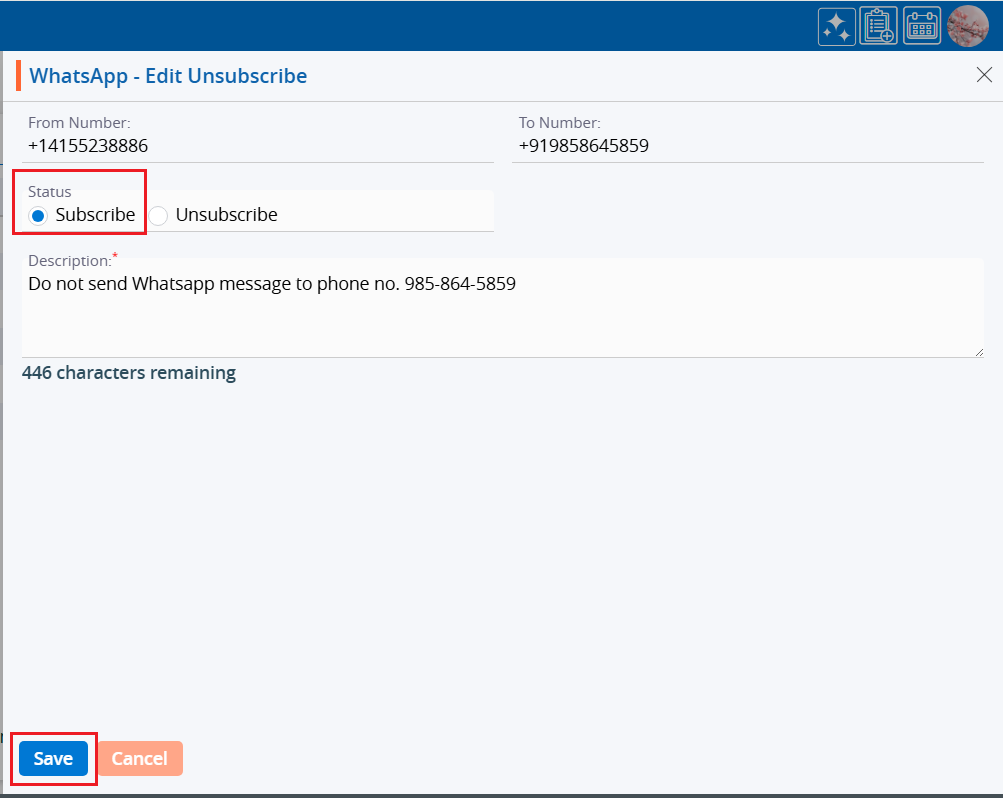Image resolution: width=1003 pixels, height=798 pixels.
Task: Click the 'Status' label above radios
Action: coord(50,192)
